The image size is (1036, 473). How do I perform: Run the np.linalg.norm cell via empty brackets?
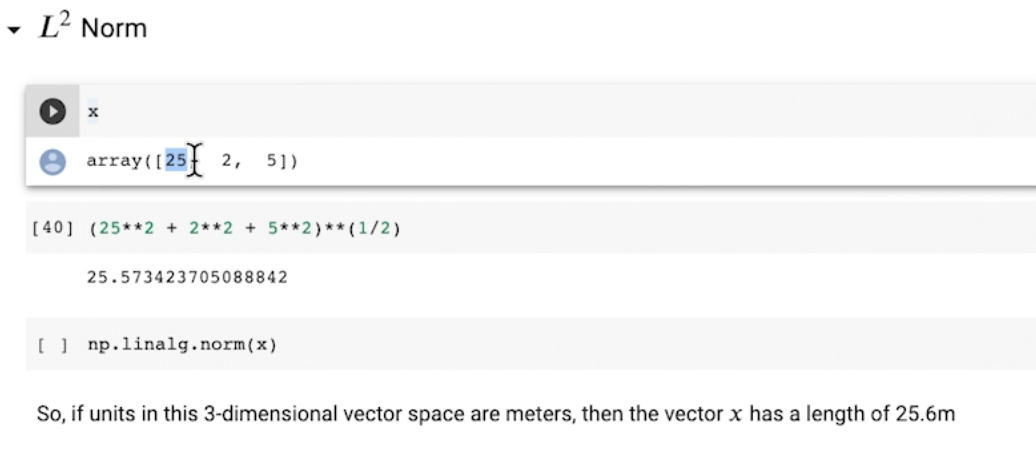[53, 346]
